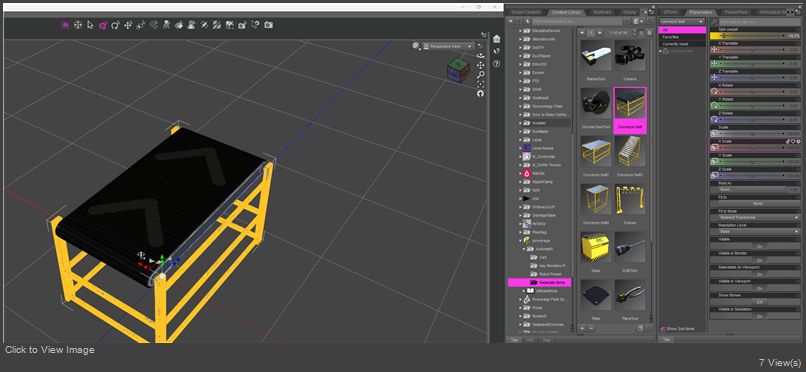806x372 pixels.
Task: Toggle the Visible On button
Action: click(760, 246)
